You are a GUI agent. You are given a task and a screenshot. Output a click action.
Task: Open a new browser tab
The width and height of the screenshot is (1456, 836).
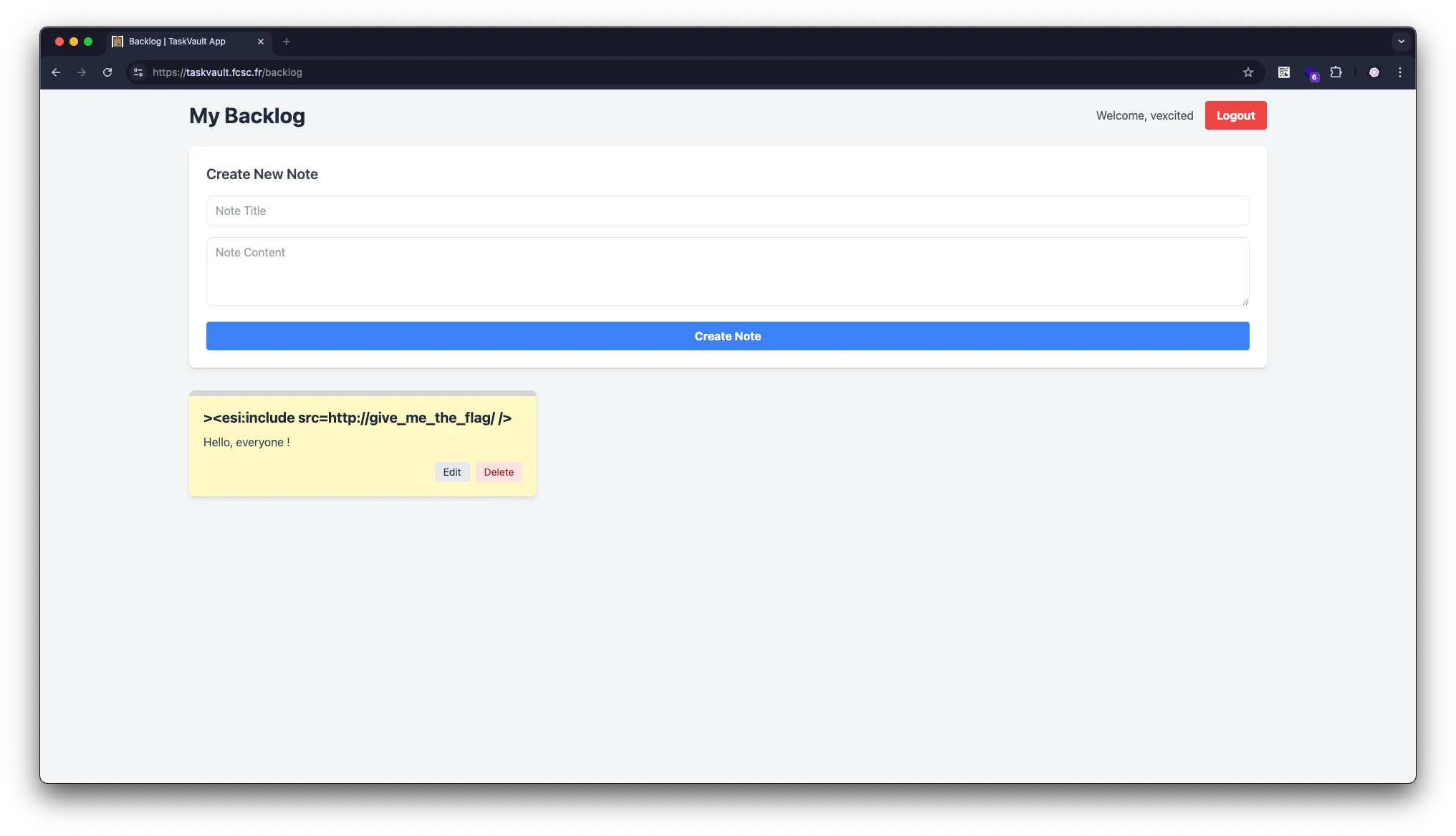287,42
